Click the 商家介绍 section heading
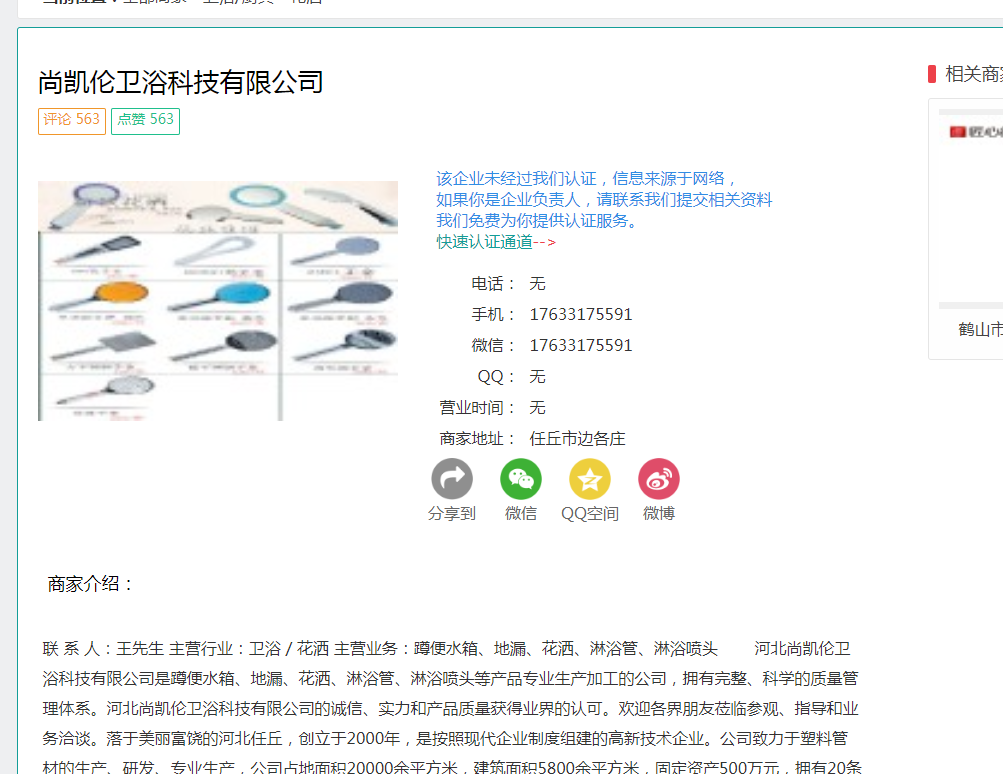The height and width of the screenshot is (774, 1003). pyautogui.click(x=91, y=584)
